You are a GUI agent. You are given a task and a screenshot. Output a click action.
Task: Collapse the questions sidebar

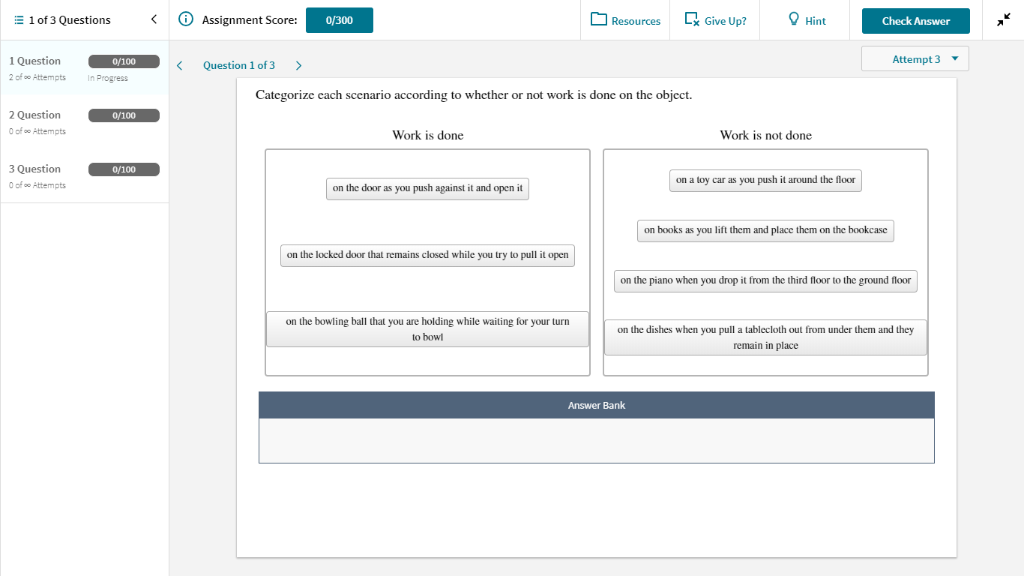tap(153, 18)
